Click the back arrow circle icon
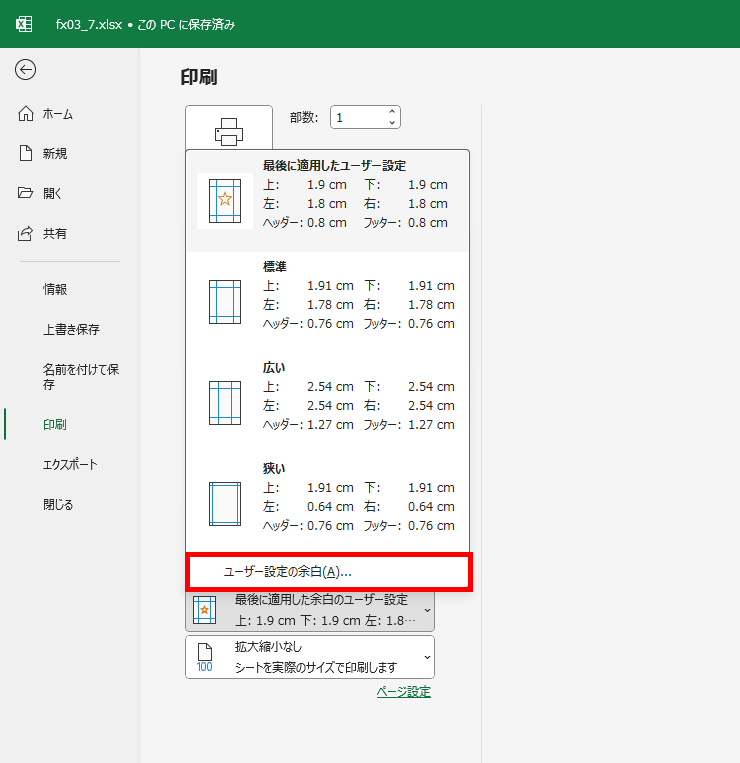The image size is (740, 763). 25,70
